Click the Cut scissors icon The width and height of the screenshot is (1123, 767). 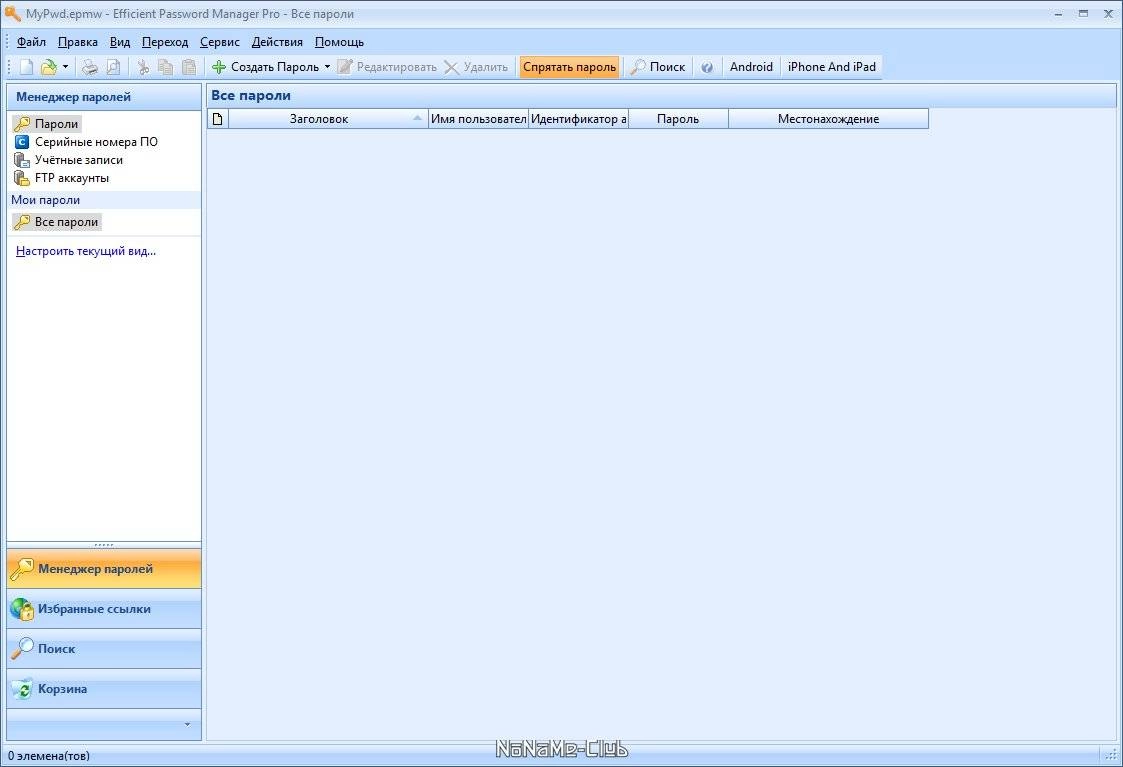143,67
